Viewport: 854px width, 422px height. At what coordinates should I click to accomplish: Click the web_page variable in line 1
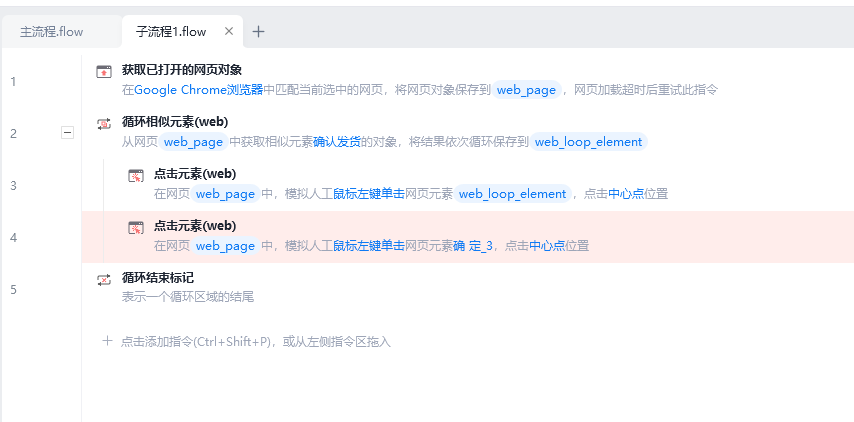[x=526, y=90]
